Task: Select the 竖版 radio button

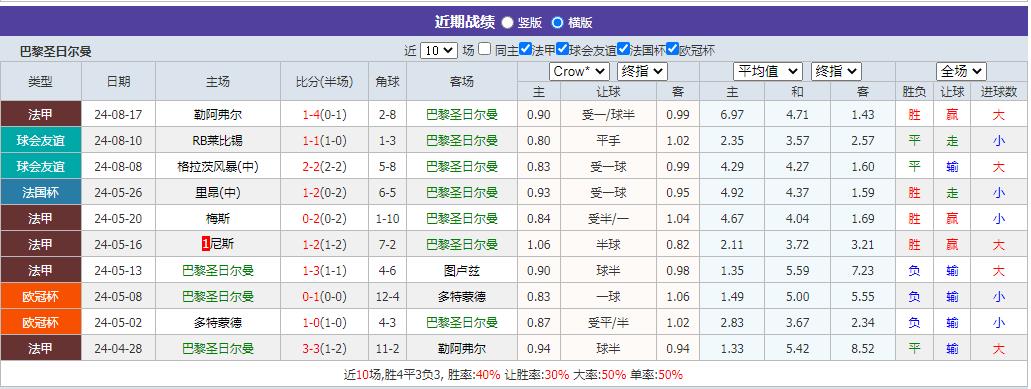Action: pos(508,22)
